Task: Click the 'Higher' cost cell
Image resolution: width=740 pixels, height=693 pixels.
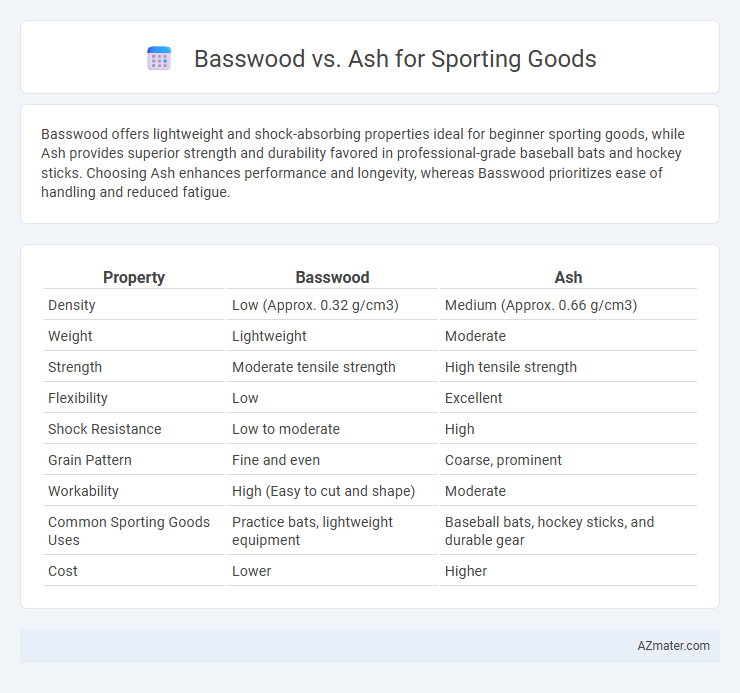Action: tap(466, 571)
